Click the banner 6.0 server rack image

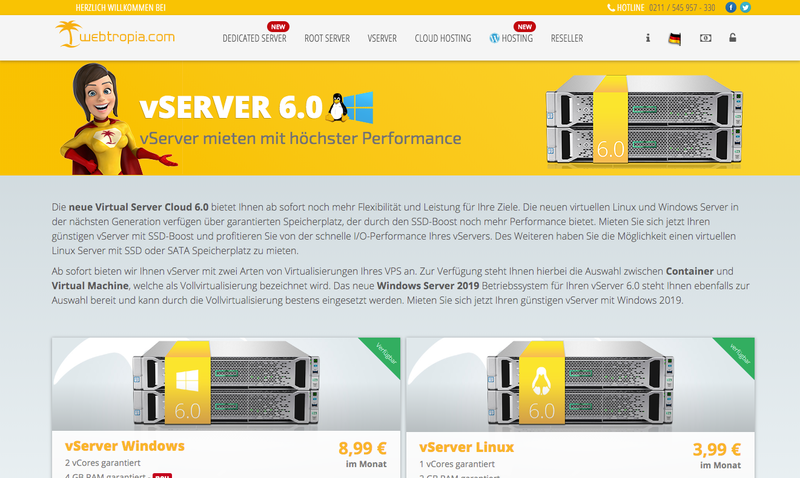[644, 120]
